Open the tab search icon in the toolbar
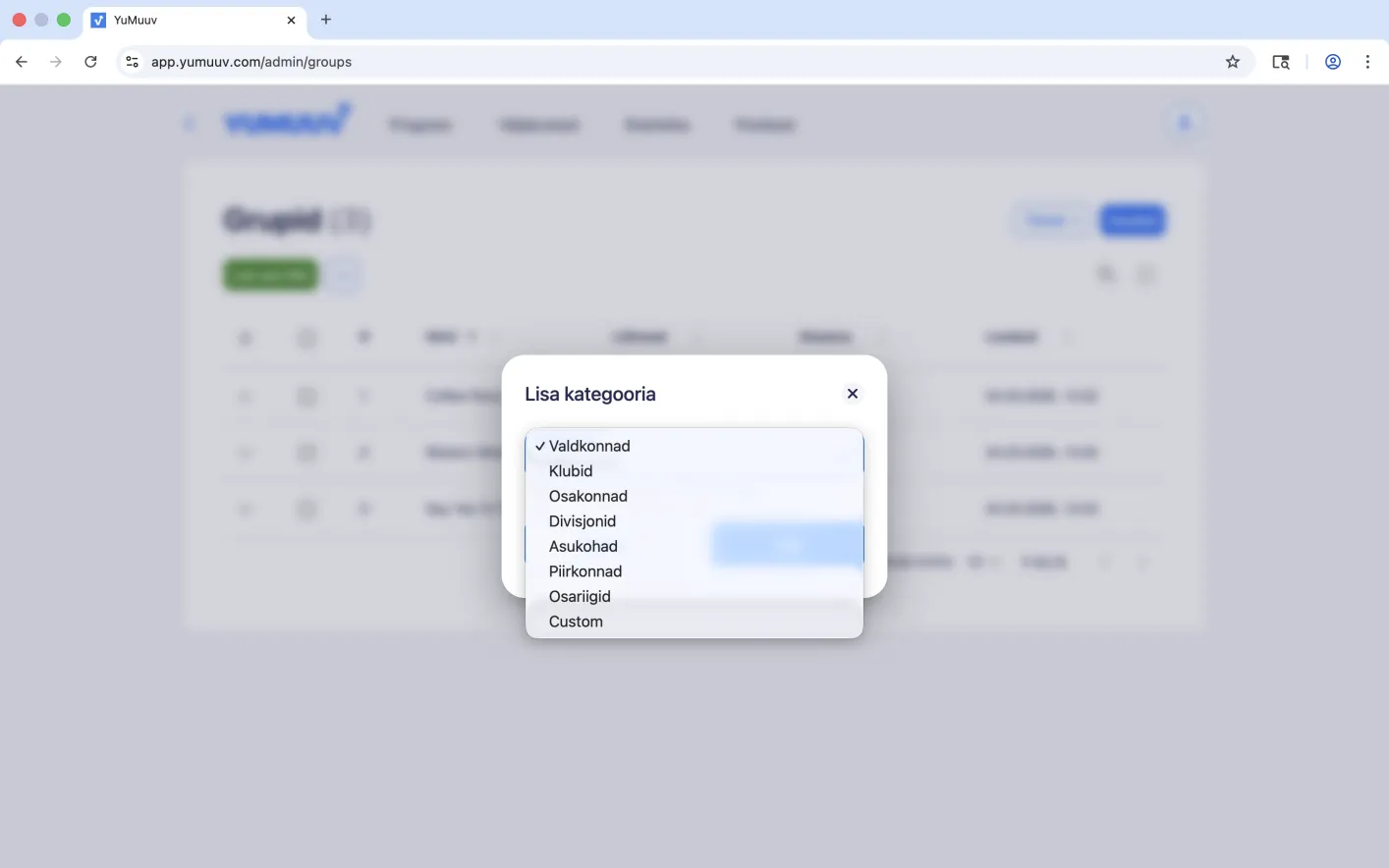 (x=1281, y=62)
